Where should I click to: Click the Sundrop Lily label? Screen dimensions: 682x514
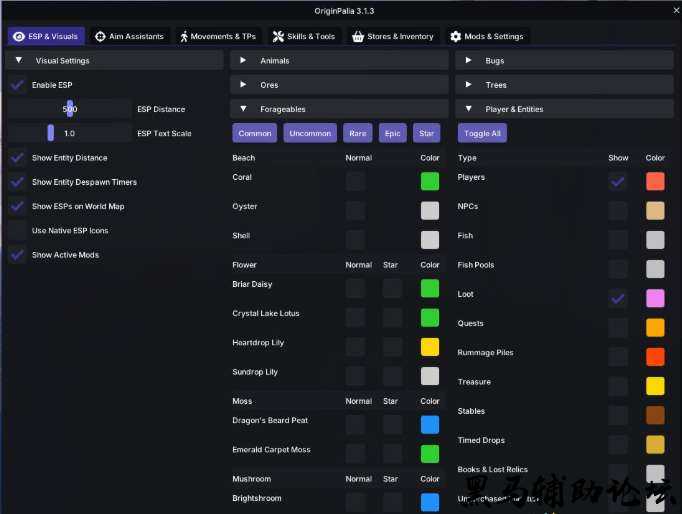(x=255, y=372)
